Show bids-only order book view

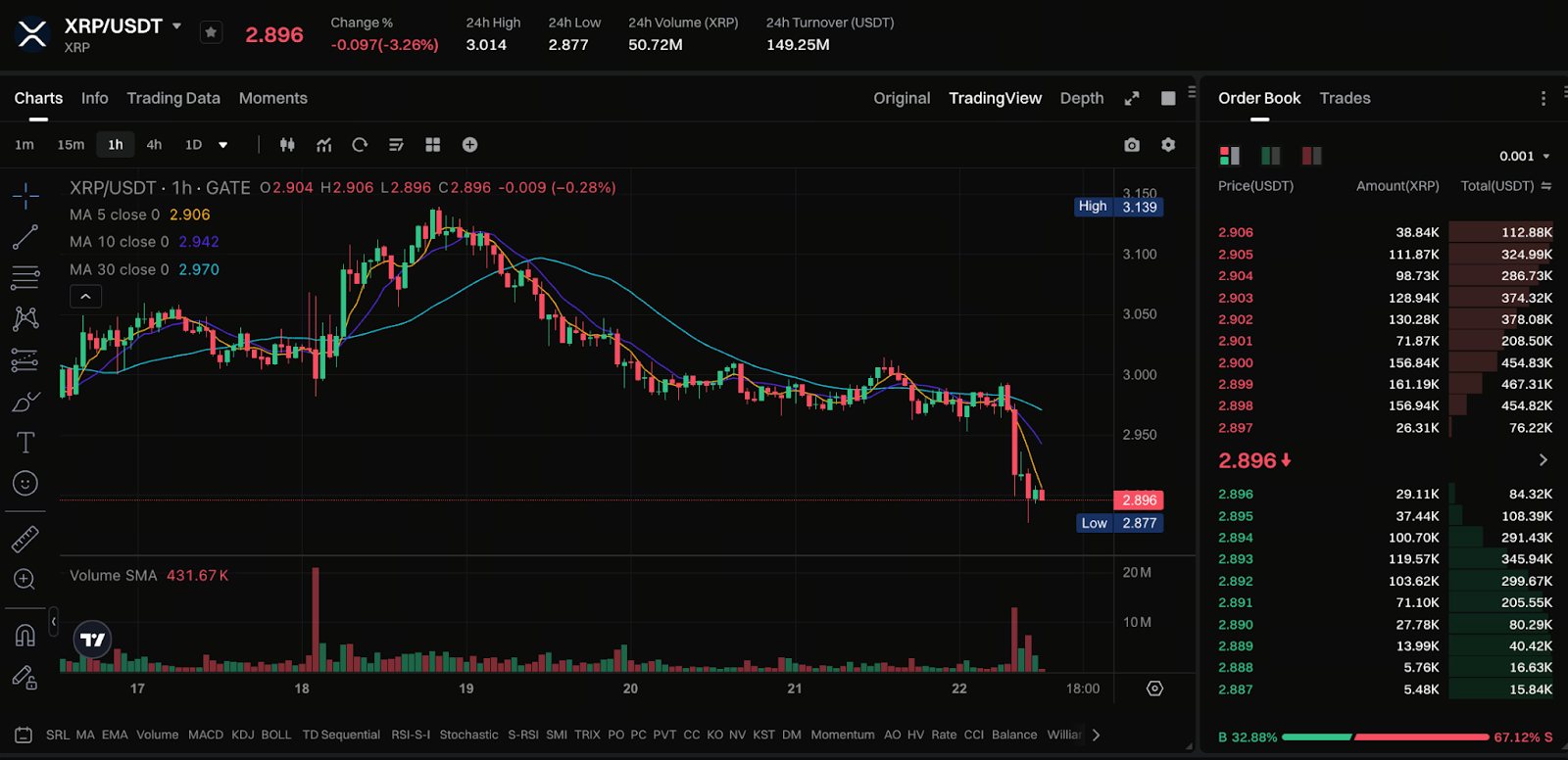point(1271,156)
